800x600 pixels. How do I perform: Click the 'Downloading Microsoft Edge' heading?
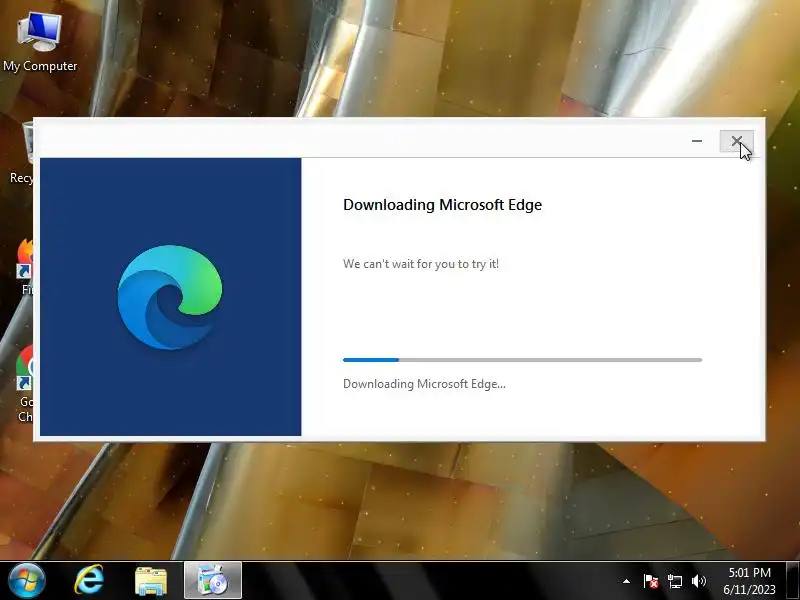[x=442, y=205]
